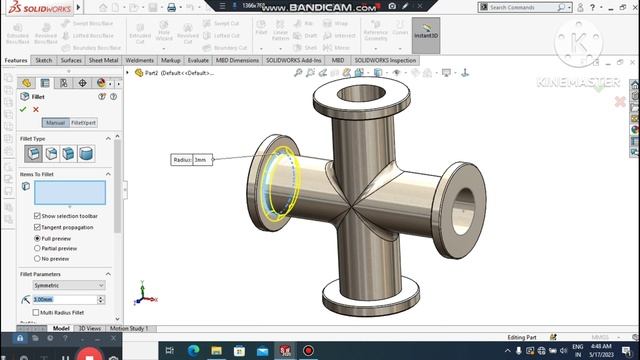Image resolution: width=640 pixels, height=360 pixels.
Task: Click the Radius callout value 3mm
Action: point(202,160)
